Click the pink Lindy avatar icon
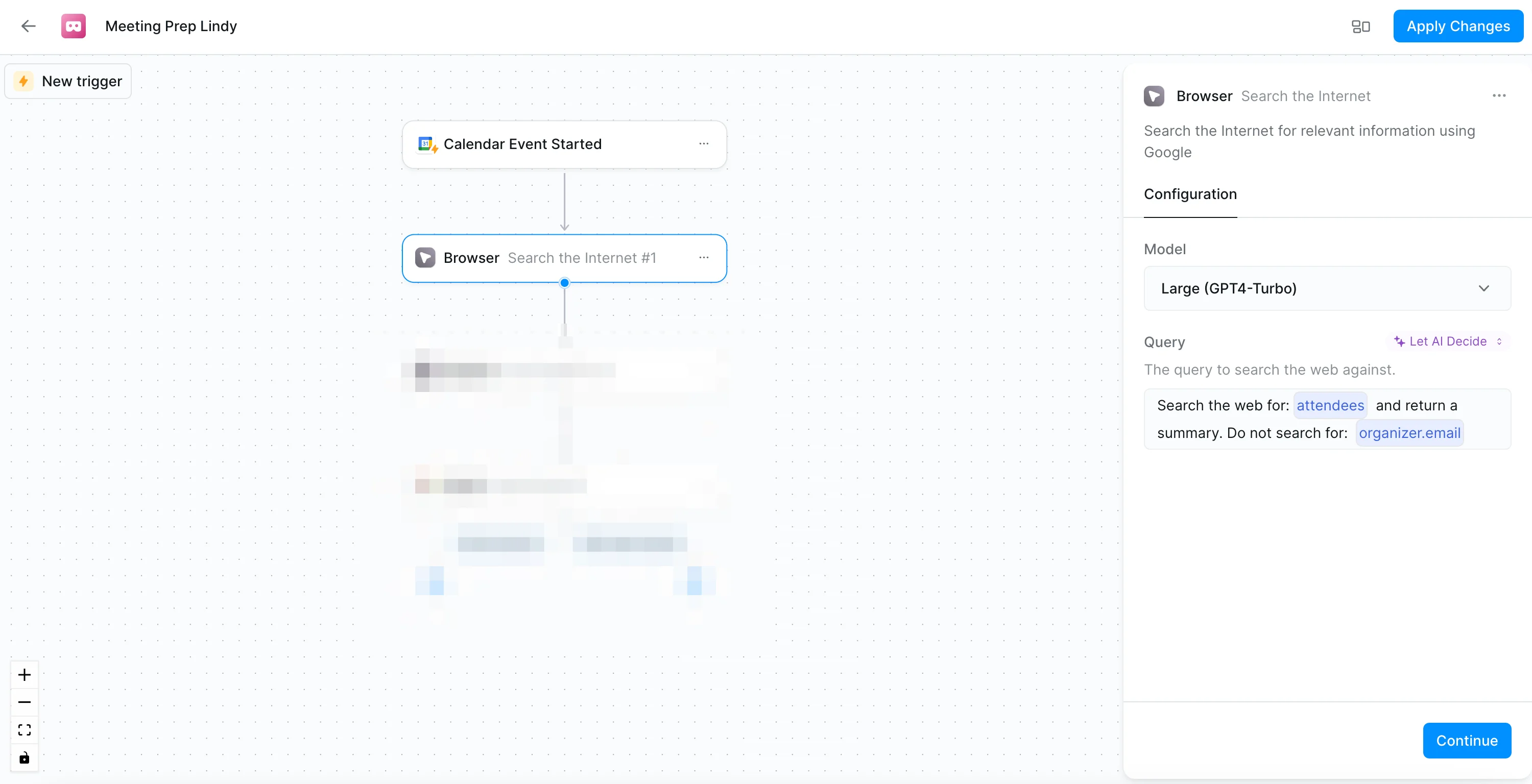Screen dimensions: 1532x784 point(73,26)
